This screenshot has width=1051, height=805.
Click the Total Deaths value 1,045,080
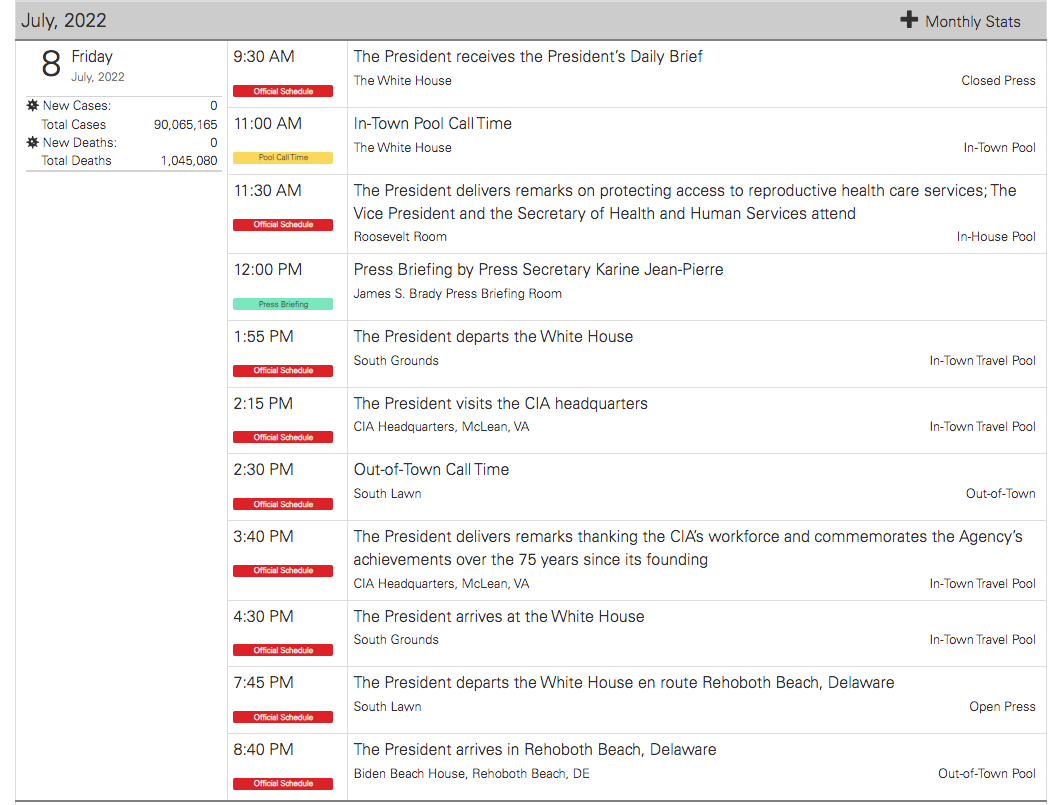pyautogui.click(x=189, y=161)
